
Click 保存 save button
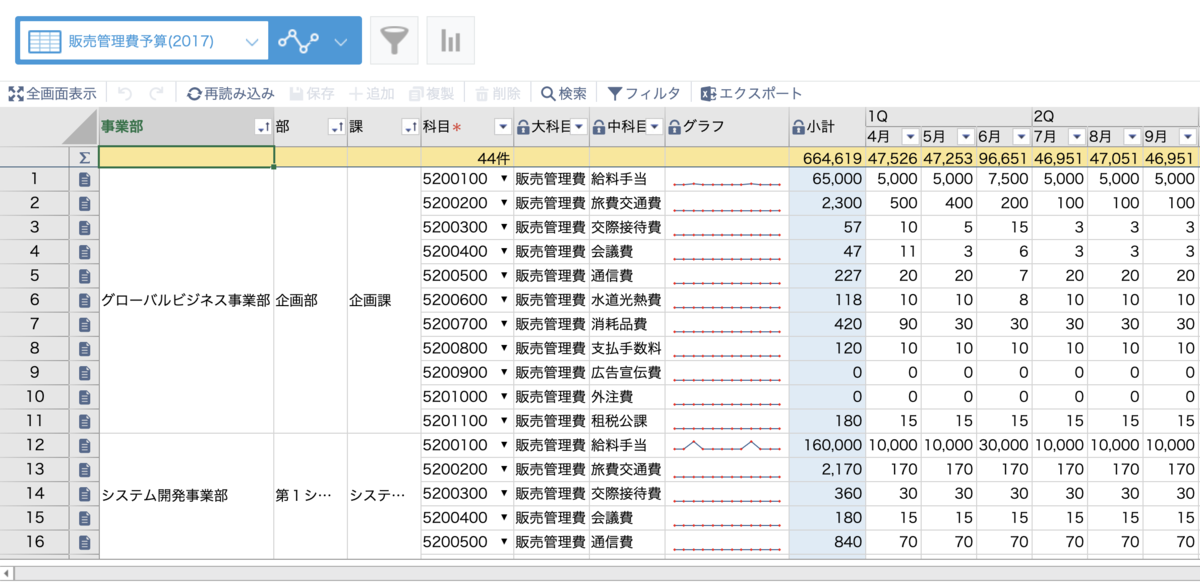click(312, 93)
